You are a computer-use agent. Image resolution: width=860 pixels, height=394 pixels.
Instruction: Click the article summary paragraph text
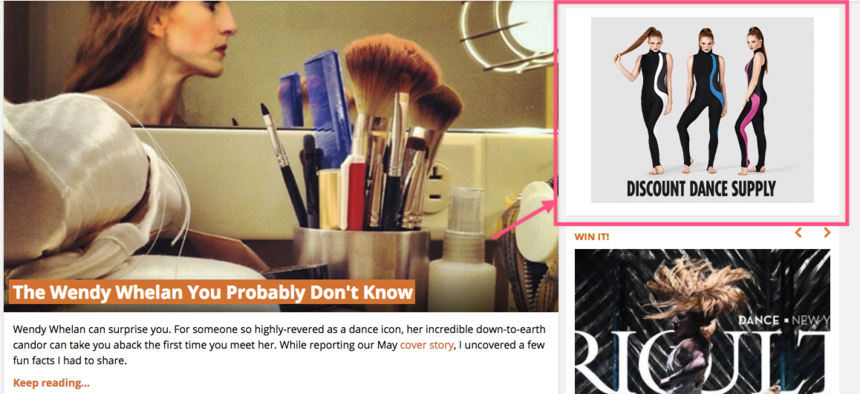point(279,345)
